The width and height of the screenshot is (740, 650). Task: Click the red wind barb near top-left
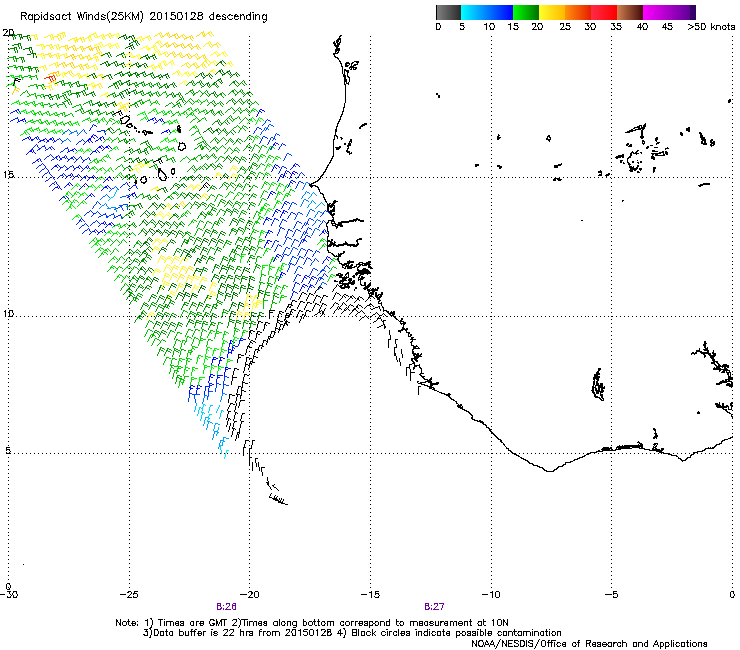[x=50, y=78]
